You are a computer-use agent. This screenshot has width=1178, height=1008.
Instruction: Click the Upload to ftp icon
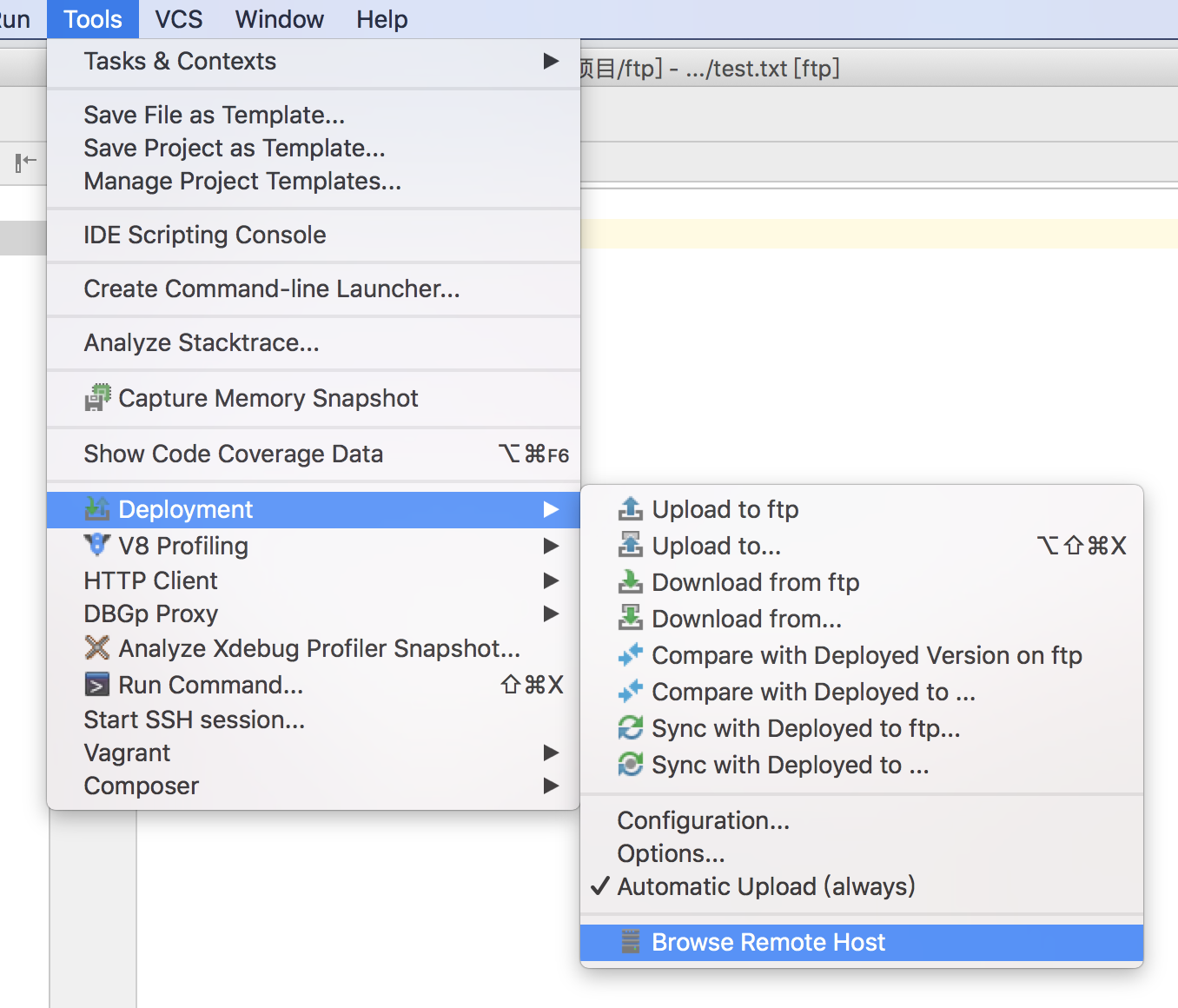tap(630, 509)
